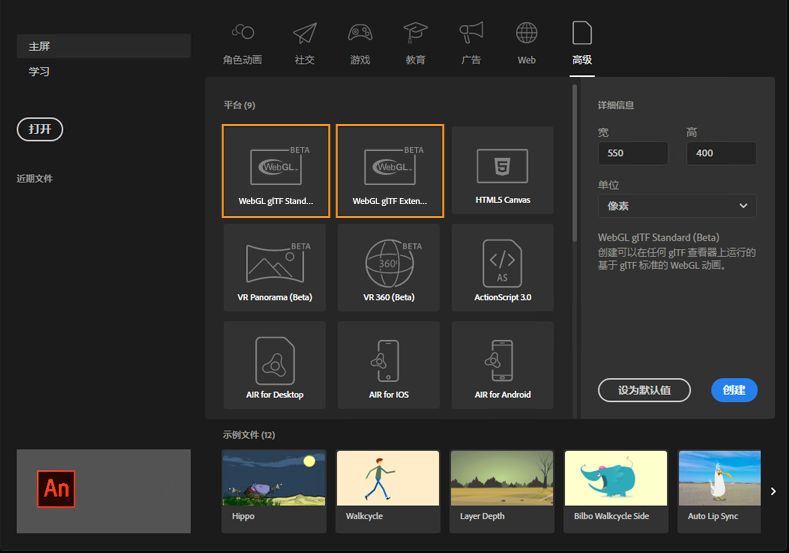Viewport: 789px width, 553px height.
Task: Click the 详细信息 details heading
Action: [x=616, y=105]
